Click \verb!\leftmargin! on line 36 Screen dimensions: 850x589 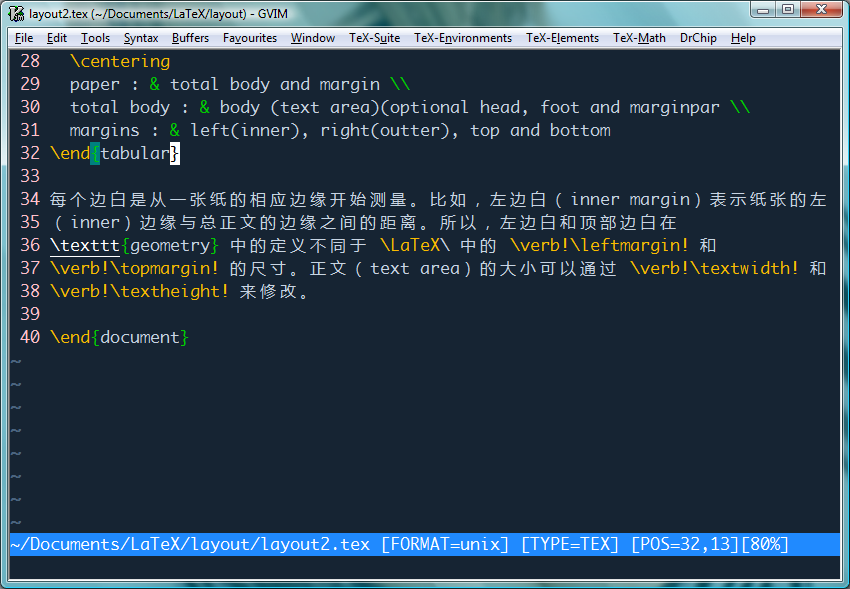[599, 245]
